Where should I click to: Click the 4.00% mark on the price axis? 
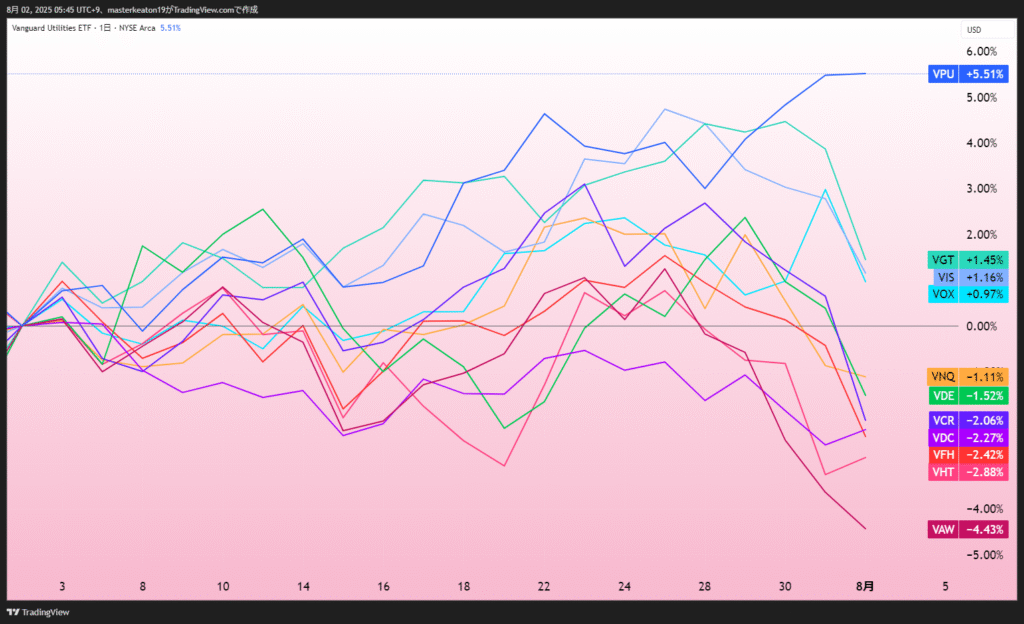[x=982, y=143]
